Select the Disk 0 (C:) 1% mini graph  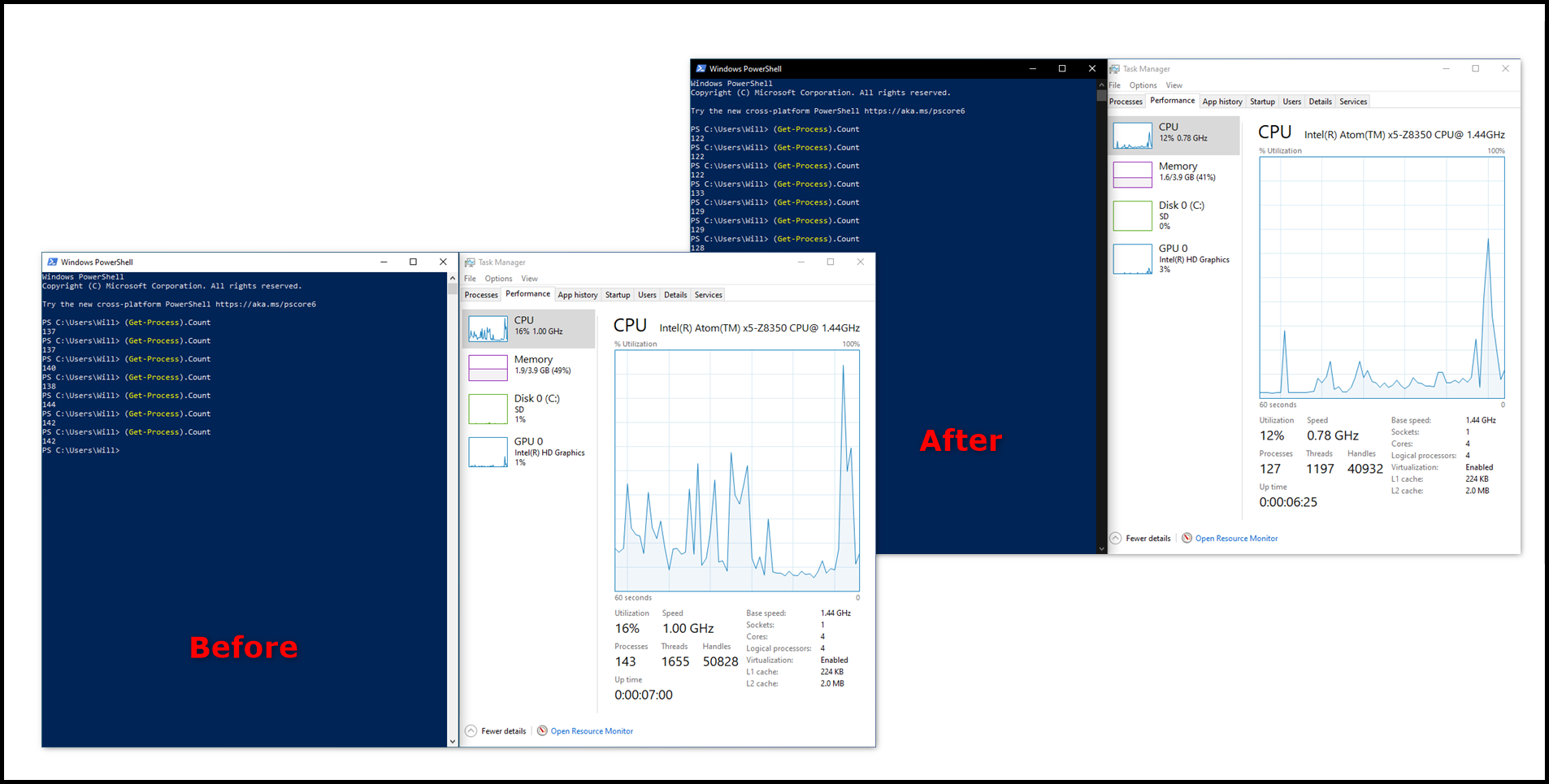coord(488,409)
